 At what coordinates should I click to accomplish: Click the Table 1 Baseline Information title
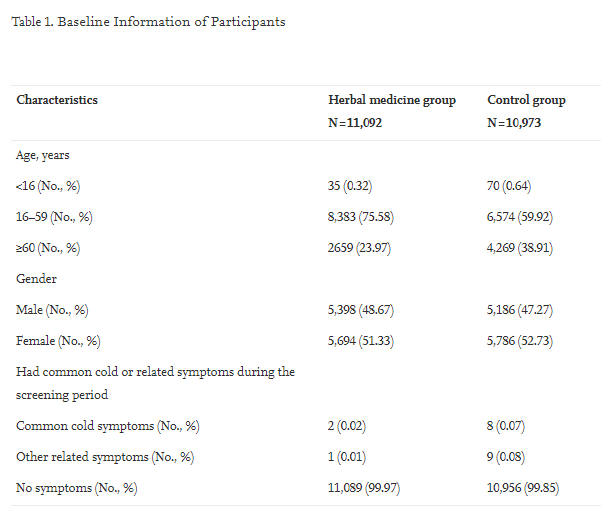148,22
